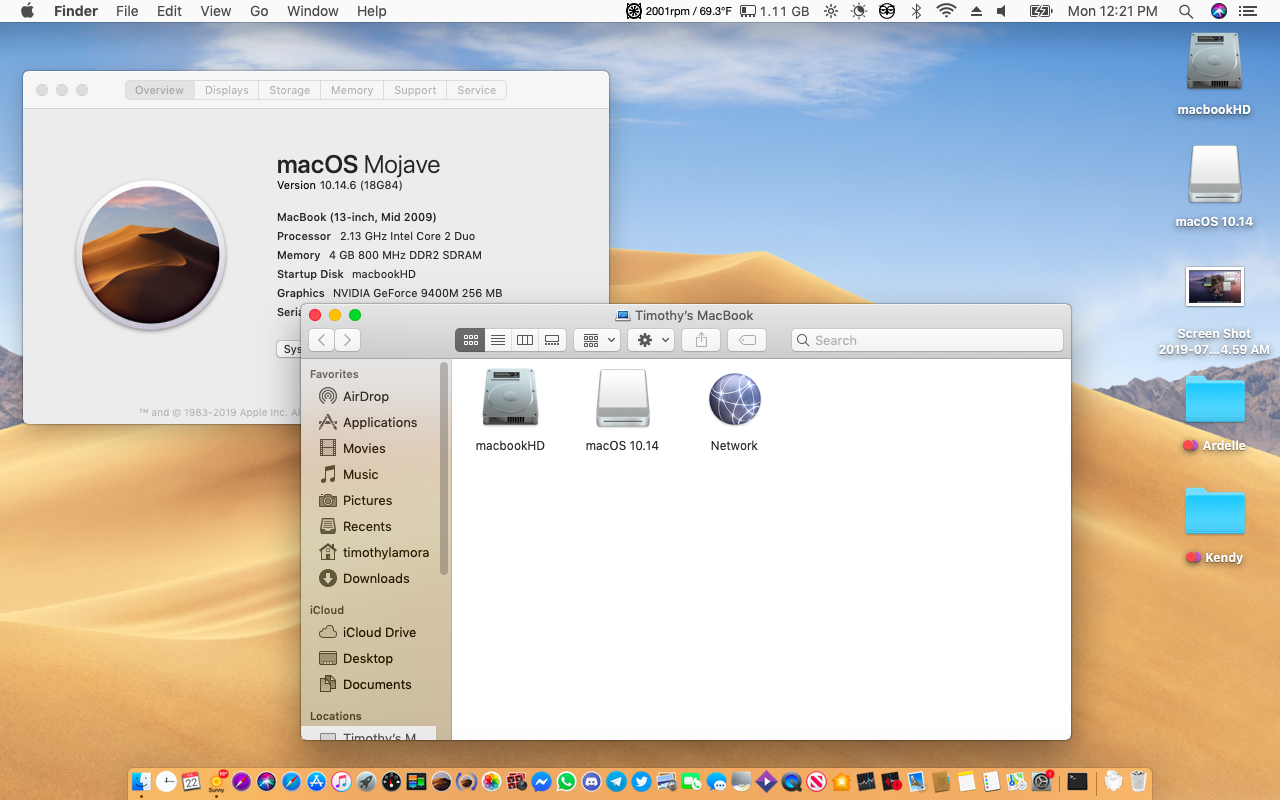Open the Window menu
Viewport: 1280px width, 800px height.
pos(313,11)
